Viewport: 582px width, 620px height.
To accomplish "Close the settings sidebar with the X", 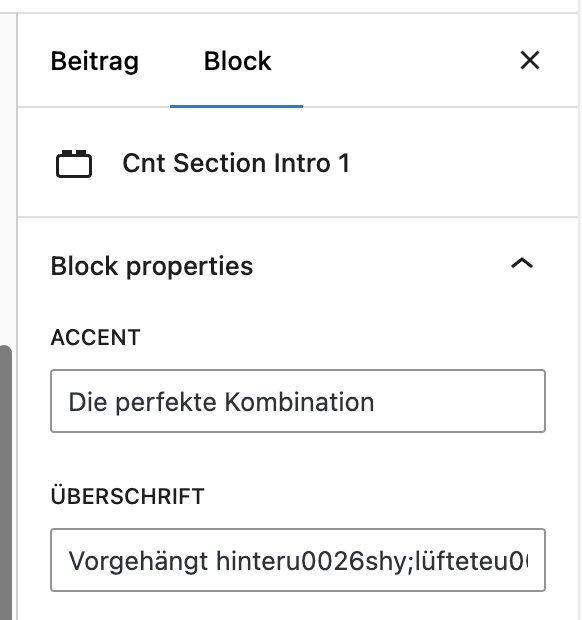I will point(529,60).
